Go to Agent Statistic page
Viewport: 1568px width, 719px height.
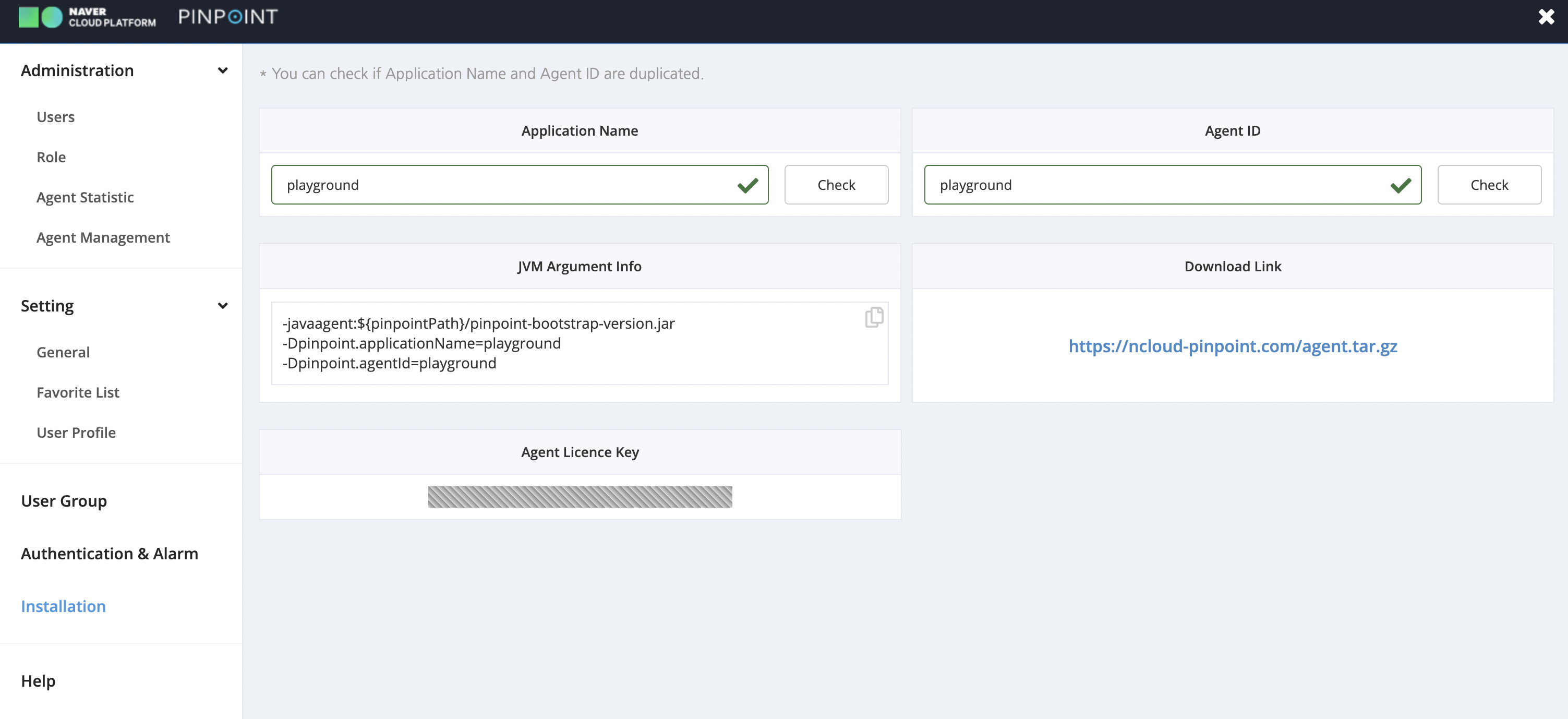click(x=85, y=197)
